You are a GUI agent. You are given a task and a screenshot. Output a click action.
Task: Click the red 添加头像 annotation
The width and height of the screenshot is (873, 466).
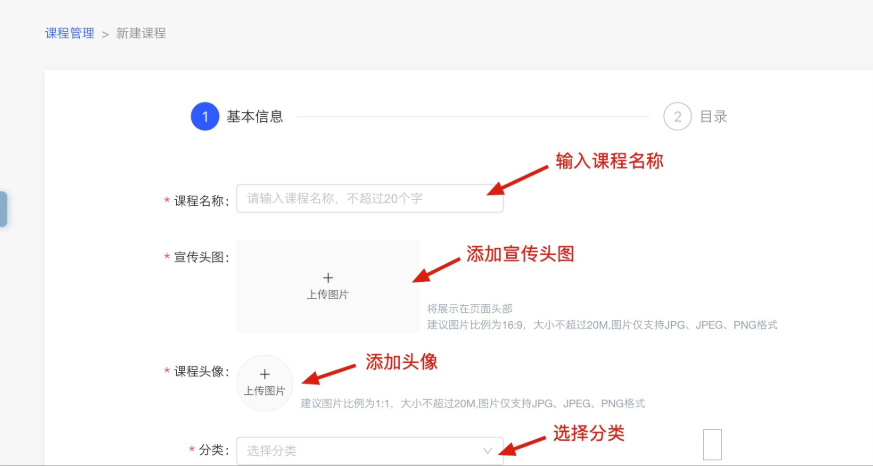(x=401, y=362)
